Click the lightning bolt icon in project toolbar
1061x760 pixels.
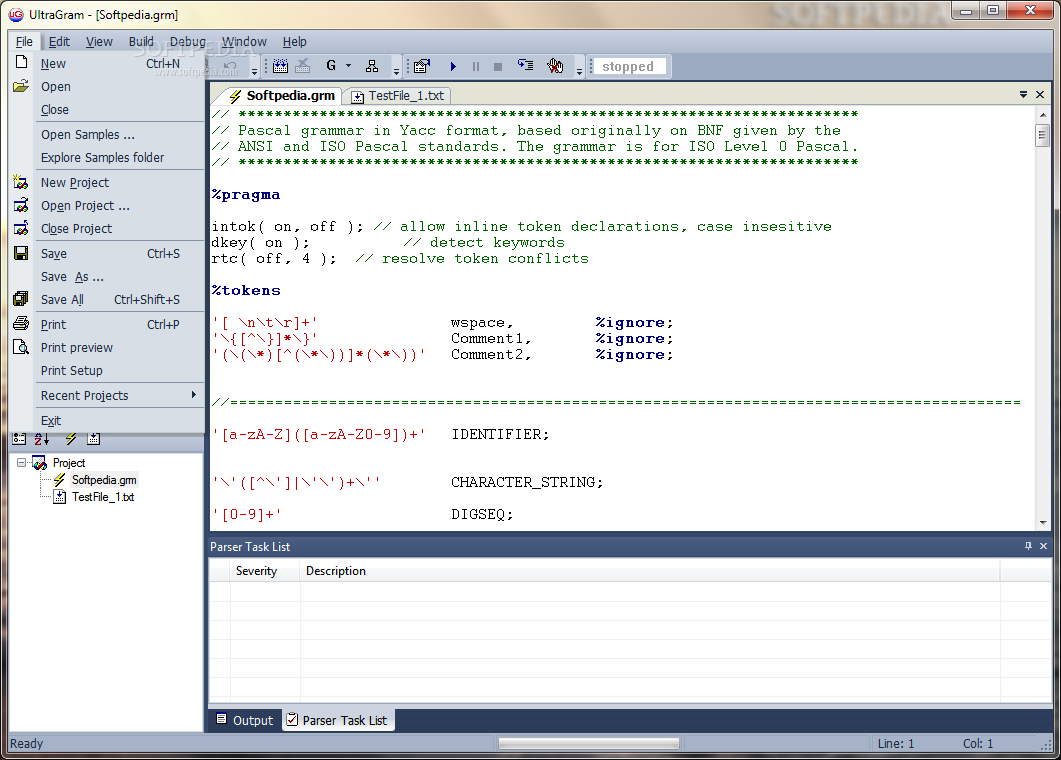click(70, 439)
